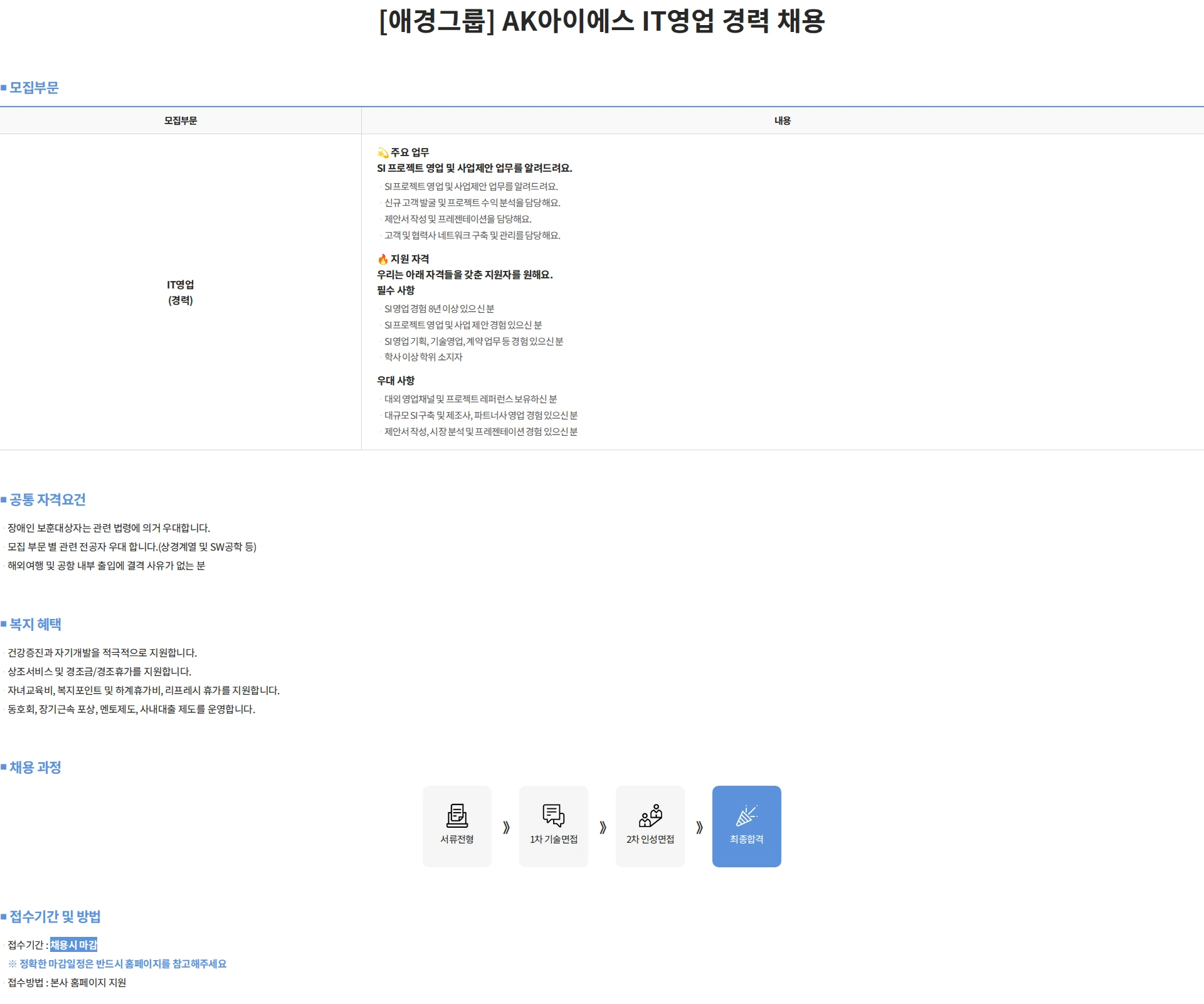Click the 모집부문 section heading

pyautogui.click(x=34, y=88)
